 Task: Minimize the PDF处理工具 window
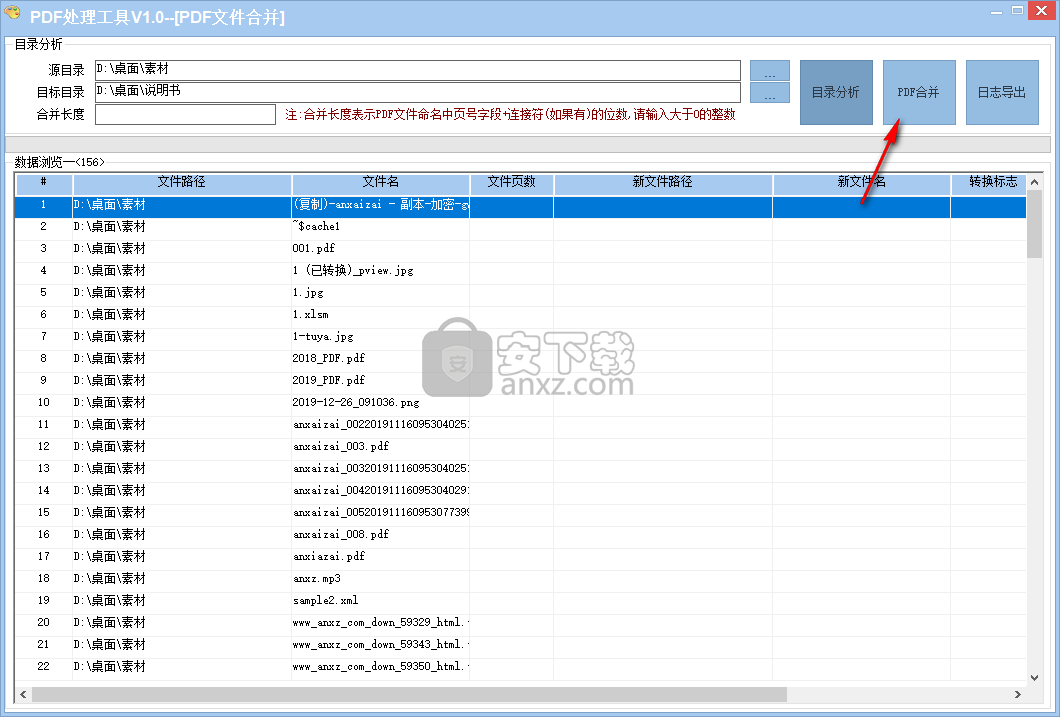[996, 11]
